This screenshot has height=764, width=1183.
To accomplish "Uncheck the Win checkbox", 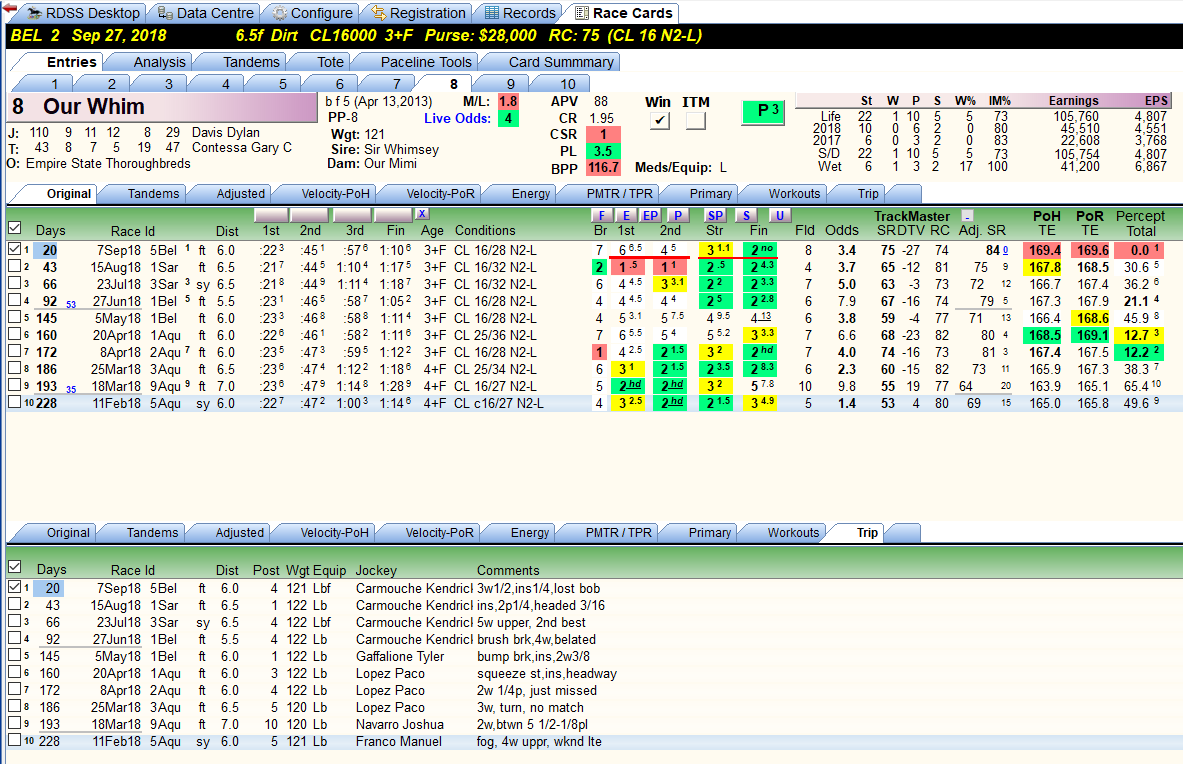I will click(x=659, y=120).
